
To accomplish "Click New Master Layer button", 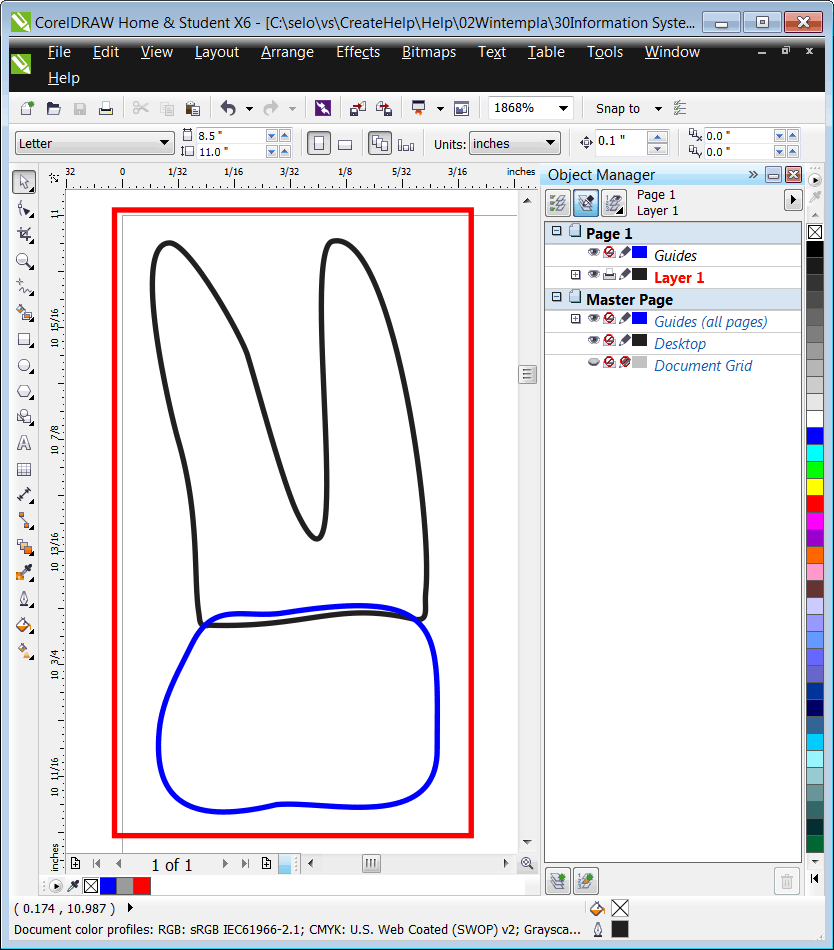I will point(586,881).
